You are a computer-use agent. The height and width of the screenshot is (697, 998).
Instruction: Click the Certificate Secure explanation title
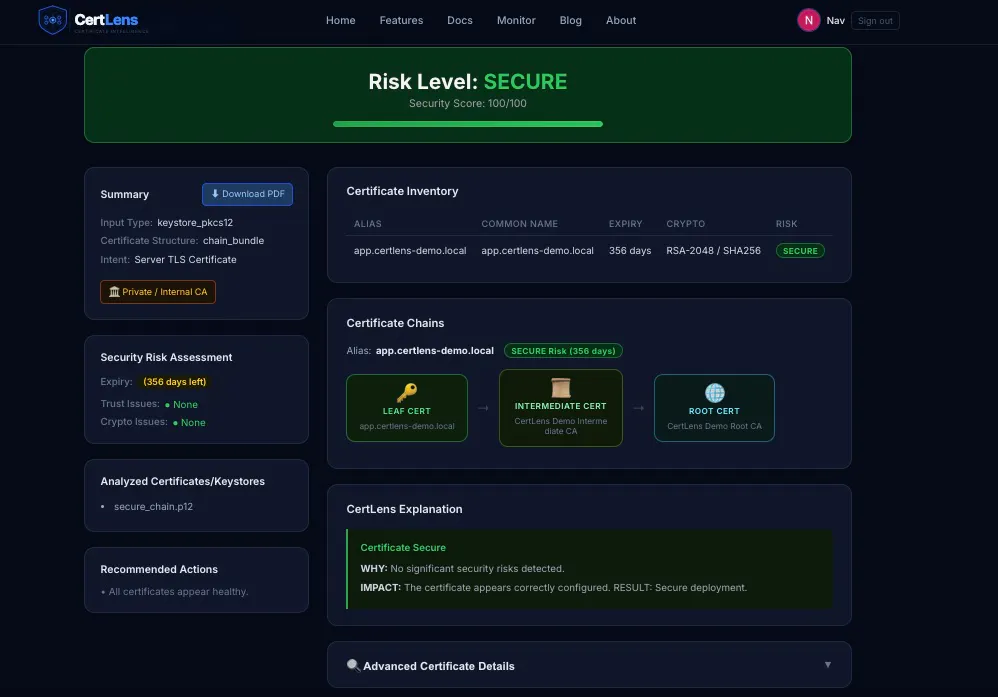[x=403, y=547]
